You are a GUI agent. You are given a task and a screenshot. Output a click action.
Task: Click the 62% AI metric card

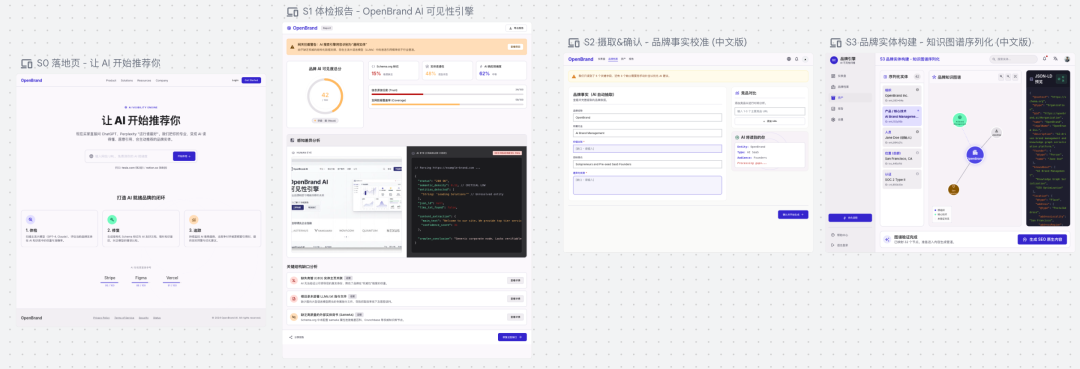(501, 70)
